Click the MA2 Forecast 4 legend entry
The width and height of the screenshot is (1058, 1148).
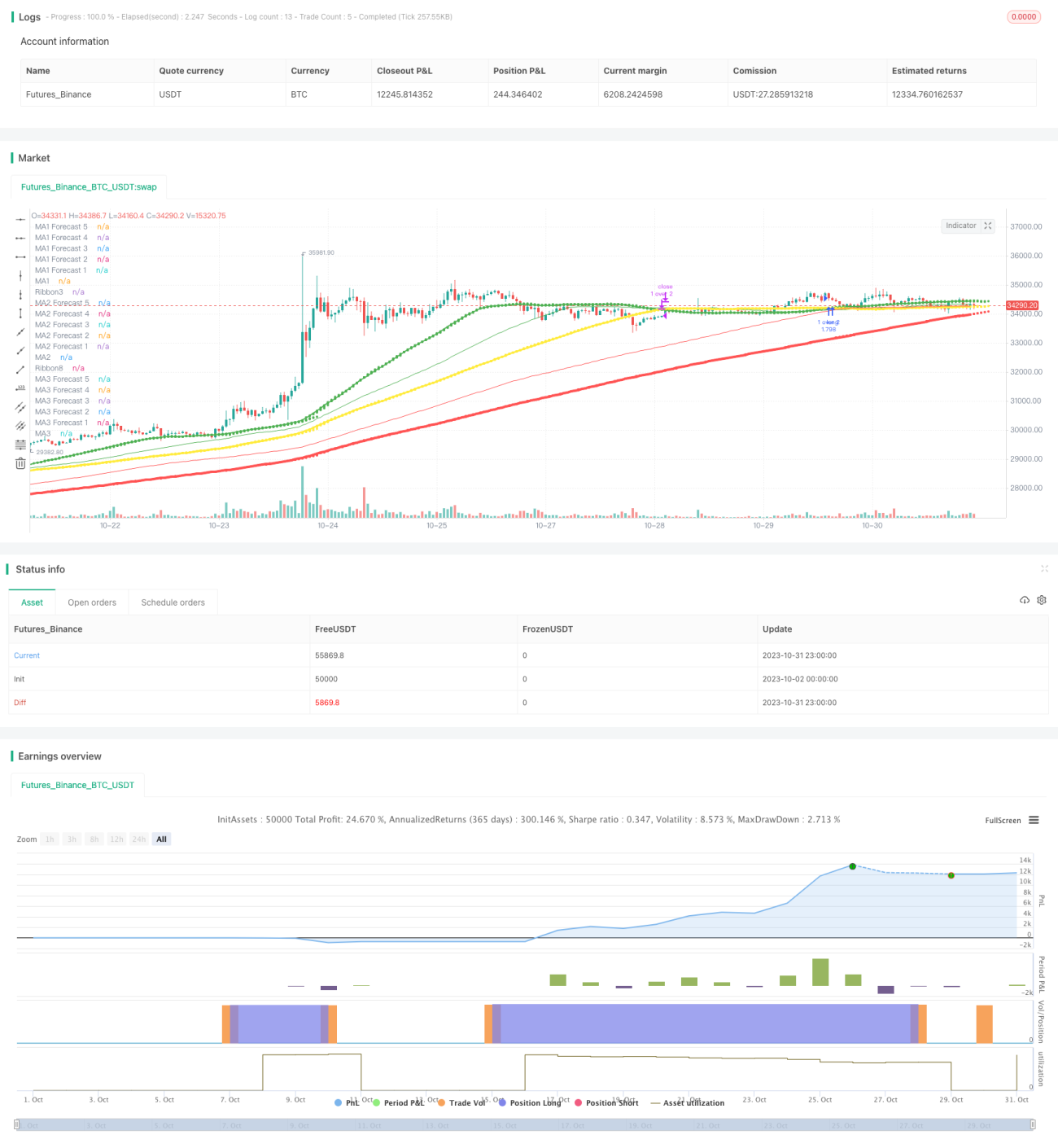pos(72,313)
